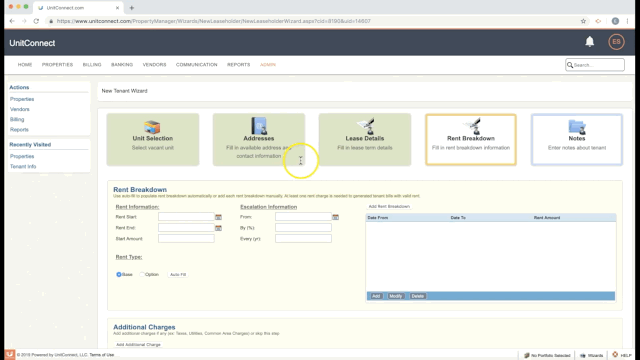640x360 pixels.
Task: Reload the browser page
Action: coord(36,21)
